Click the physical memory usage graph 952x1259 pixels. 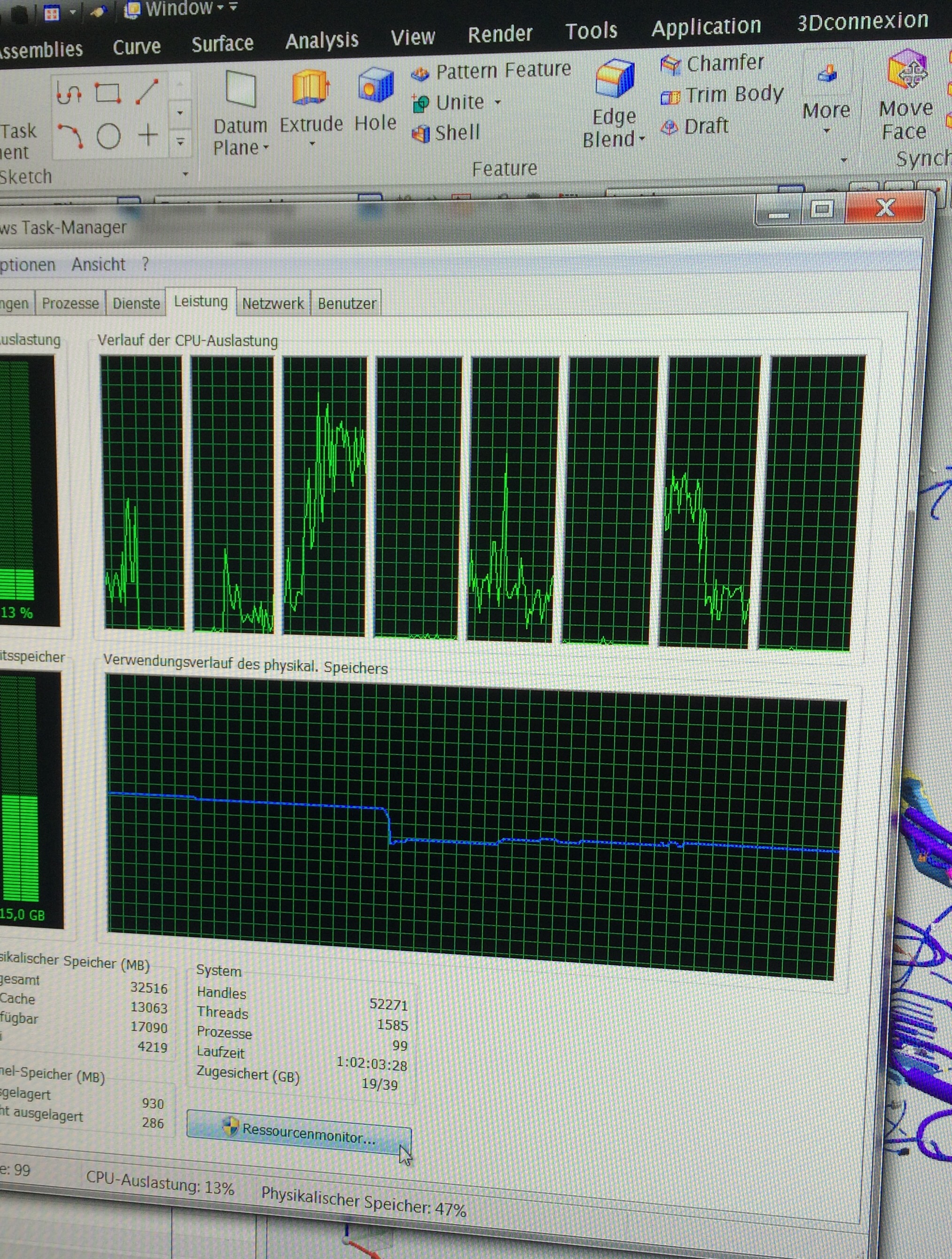[x=472, y=825]
